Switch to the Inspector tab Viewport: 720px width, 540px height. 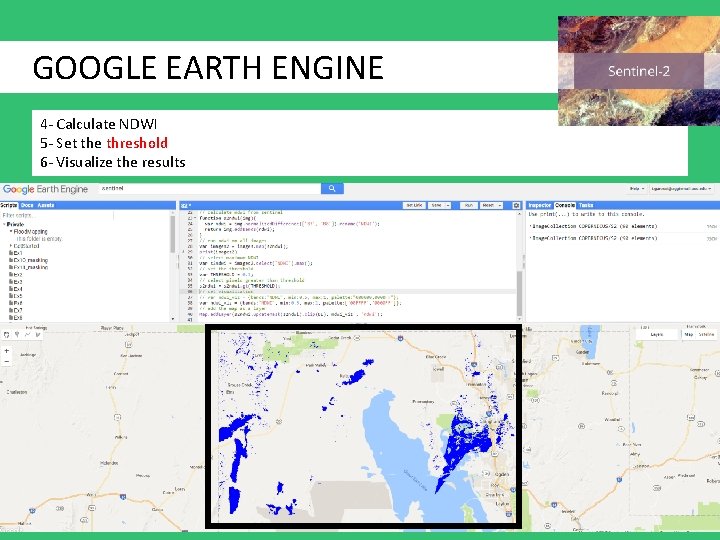pos(540,205)
